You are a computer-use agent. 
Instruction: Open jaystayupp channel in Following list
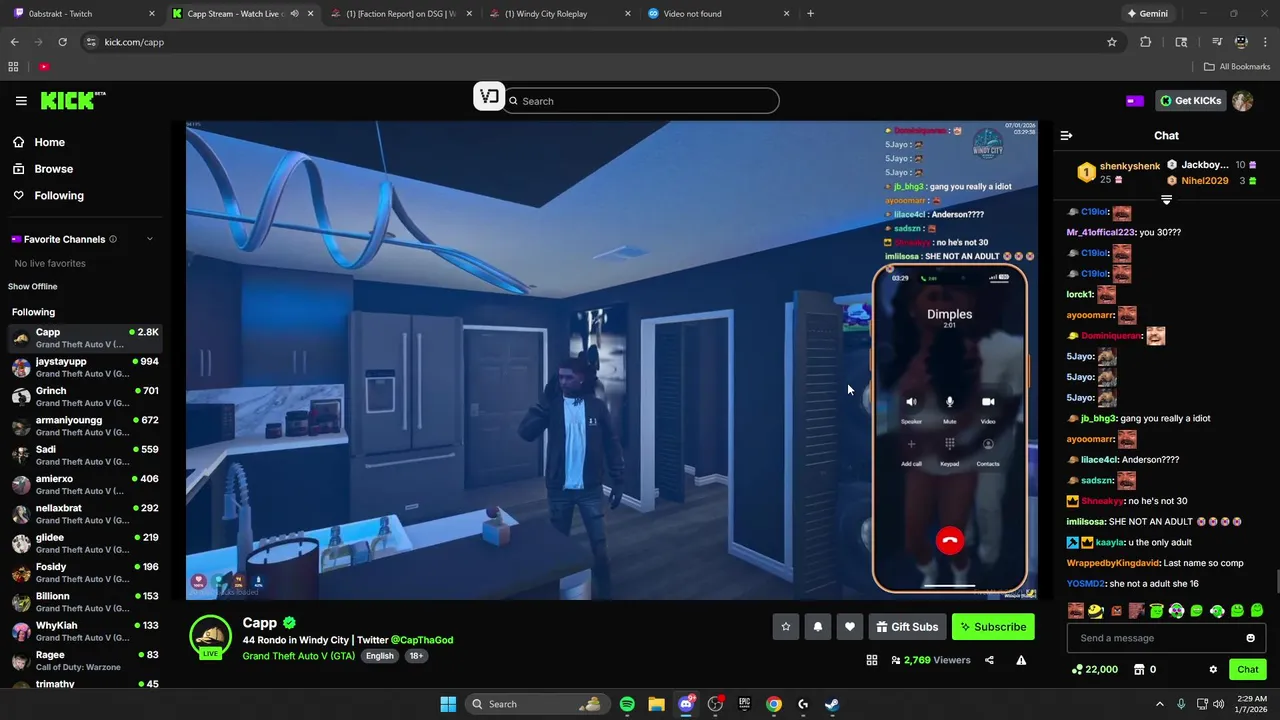click(85, 367)
